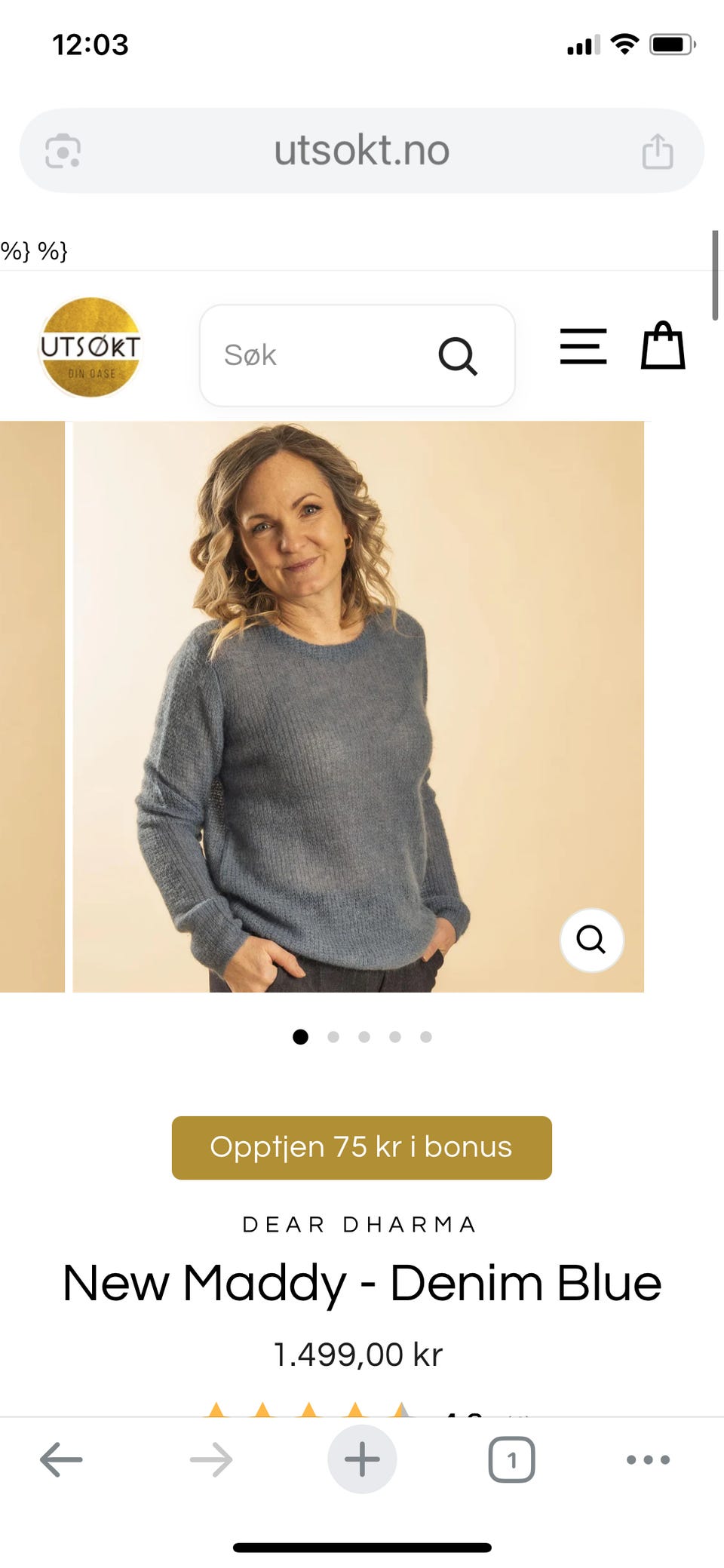Open new tab with plus button
This screenshot has height=1568, width=724.
(x=362, y=1459)
